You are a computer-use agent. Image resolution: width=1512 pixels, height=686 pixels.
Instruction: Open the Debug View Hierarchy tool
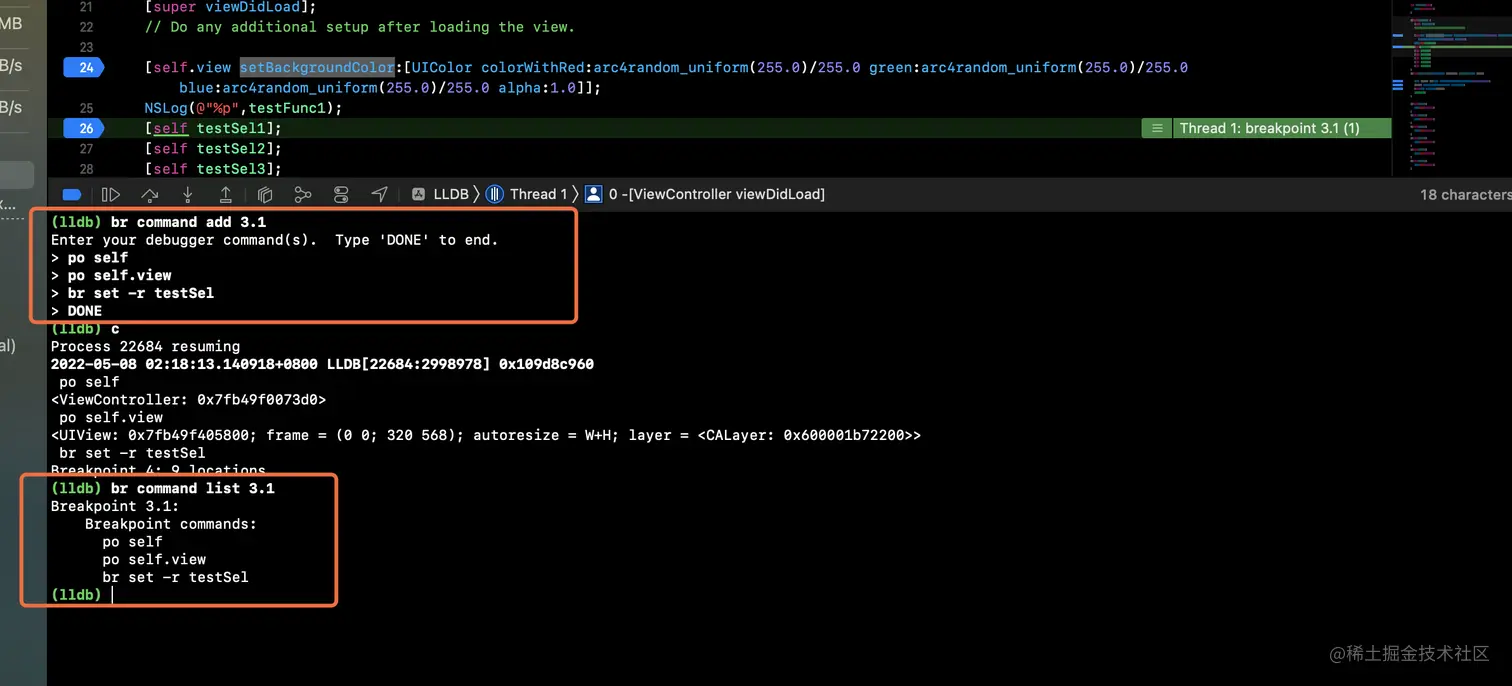pos(265,194)
